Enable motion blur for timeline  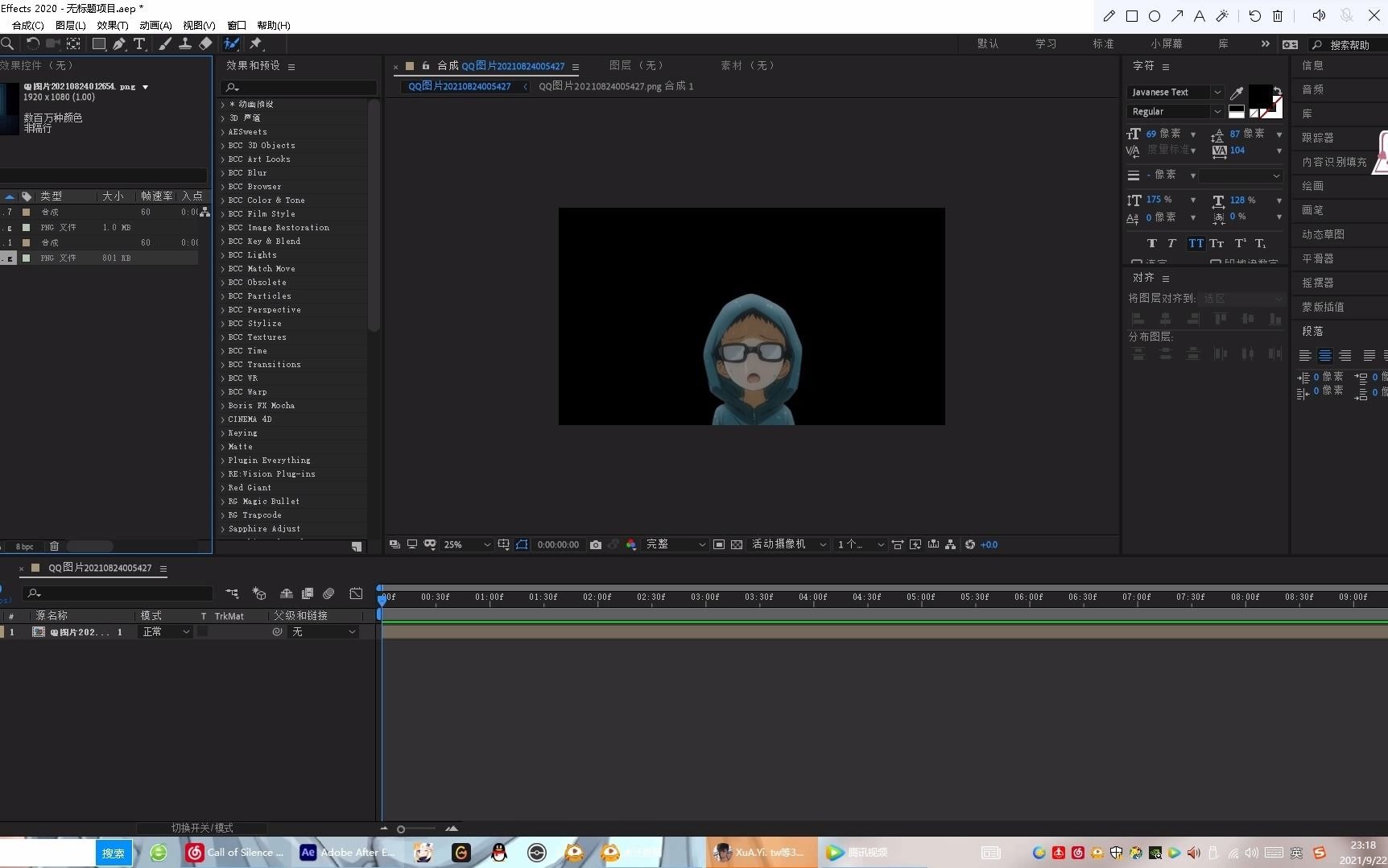(x=328, y=593)
